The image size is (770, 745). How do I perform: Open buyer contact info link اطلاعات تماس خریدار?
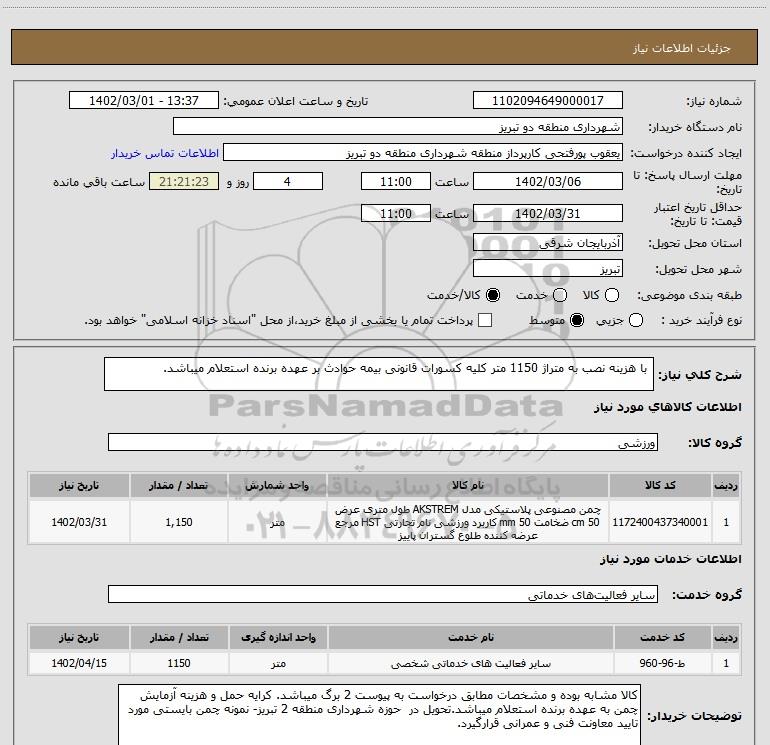click(x=165, y=153)
